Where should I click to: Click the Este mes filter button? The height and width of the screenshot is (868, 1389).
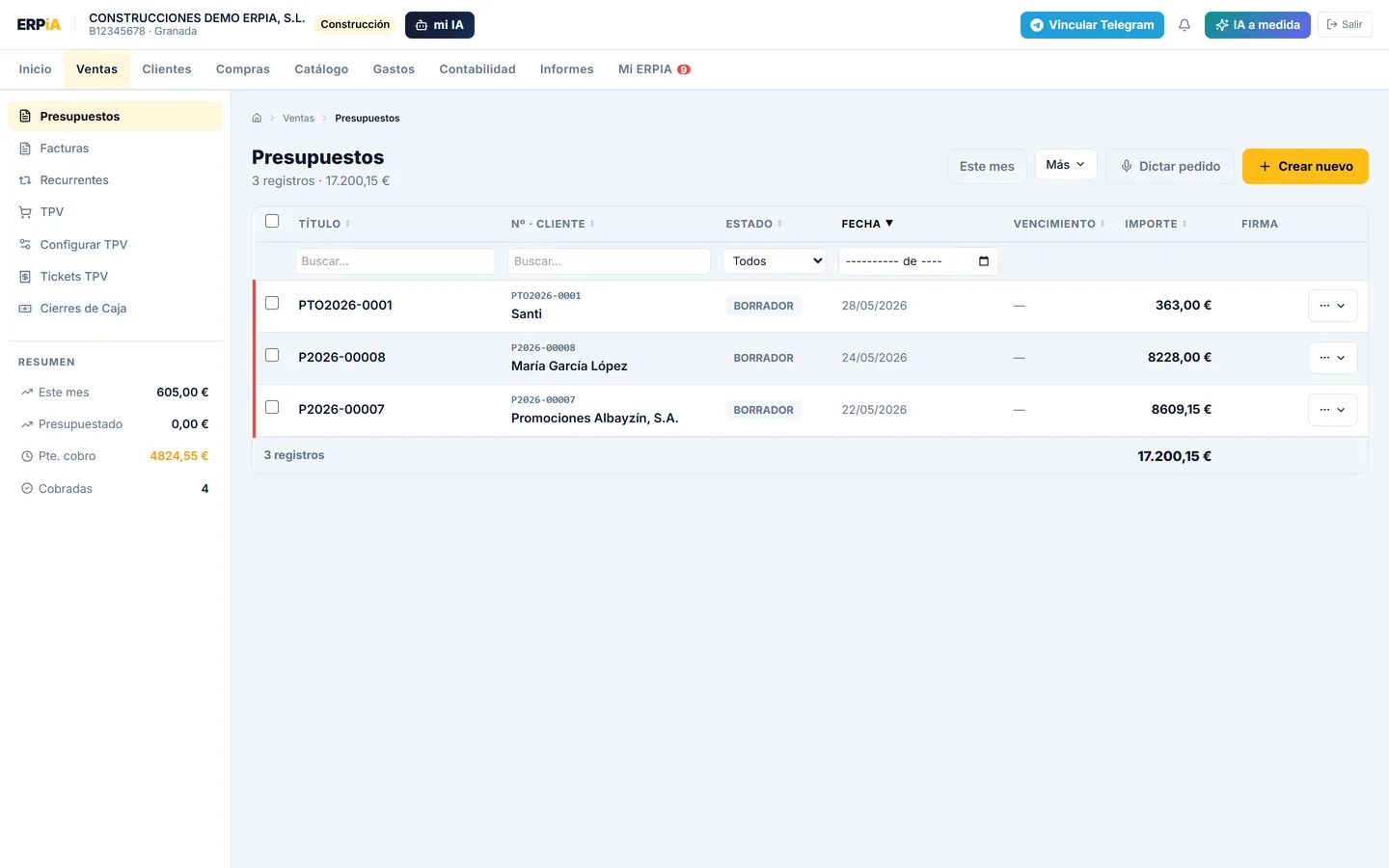click(x=987, y=166)
